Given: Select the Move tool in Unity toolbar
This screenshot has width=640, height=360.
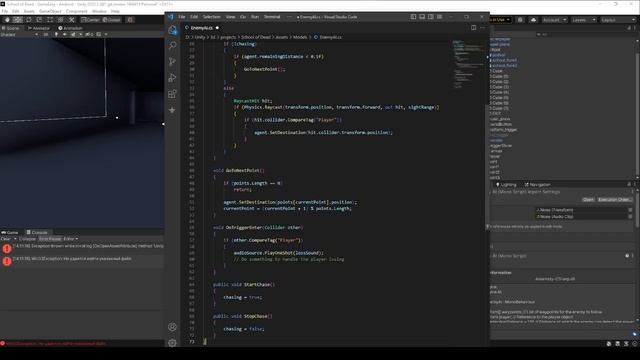Looking at the screenshot, I should click(18, 20).
